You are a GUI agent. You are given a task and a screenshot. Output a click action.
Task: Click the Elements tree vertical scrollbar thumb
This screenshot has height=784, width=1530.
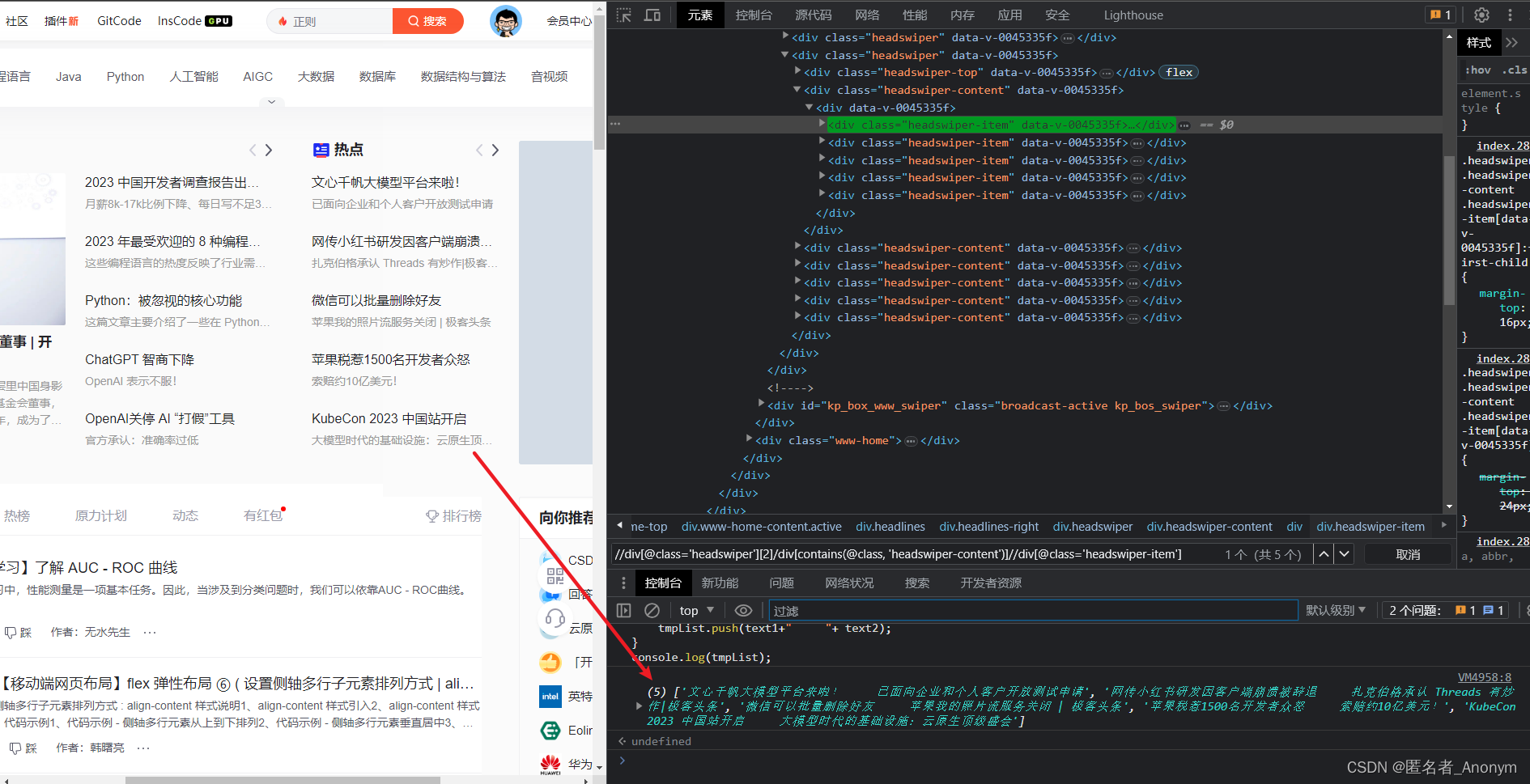(1449, 230)
